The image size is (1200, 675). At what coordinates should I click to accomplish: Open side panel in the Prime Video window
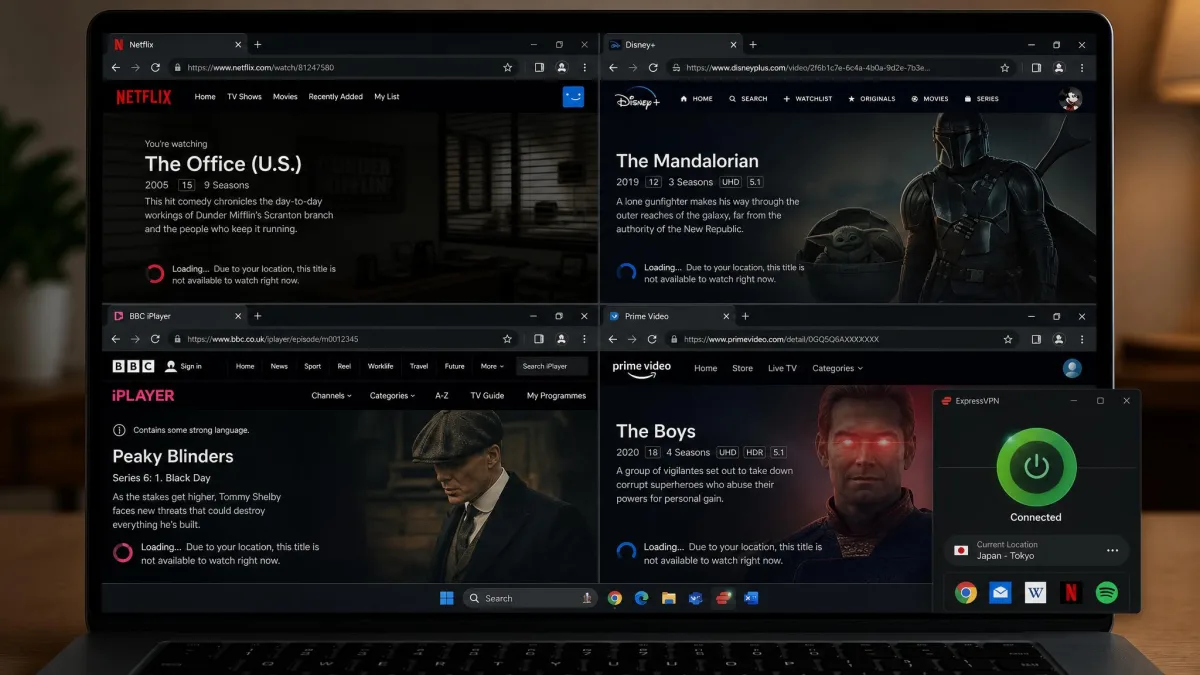(x=1037, y=339)
